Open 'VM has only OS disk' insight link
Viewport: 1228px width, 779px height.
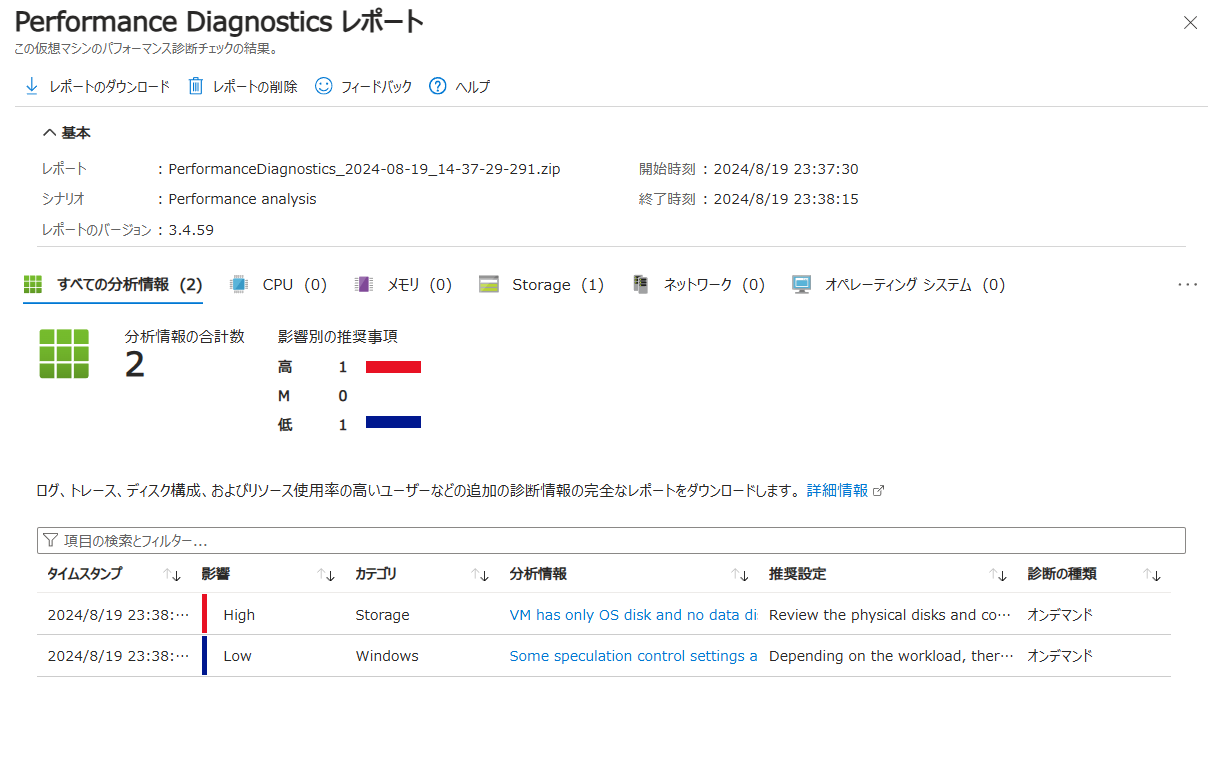pyautogui.click(x=632, y=615)
